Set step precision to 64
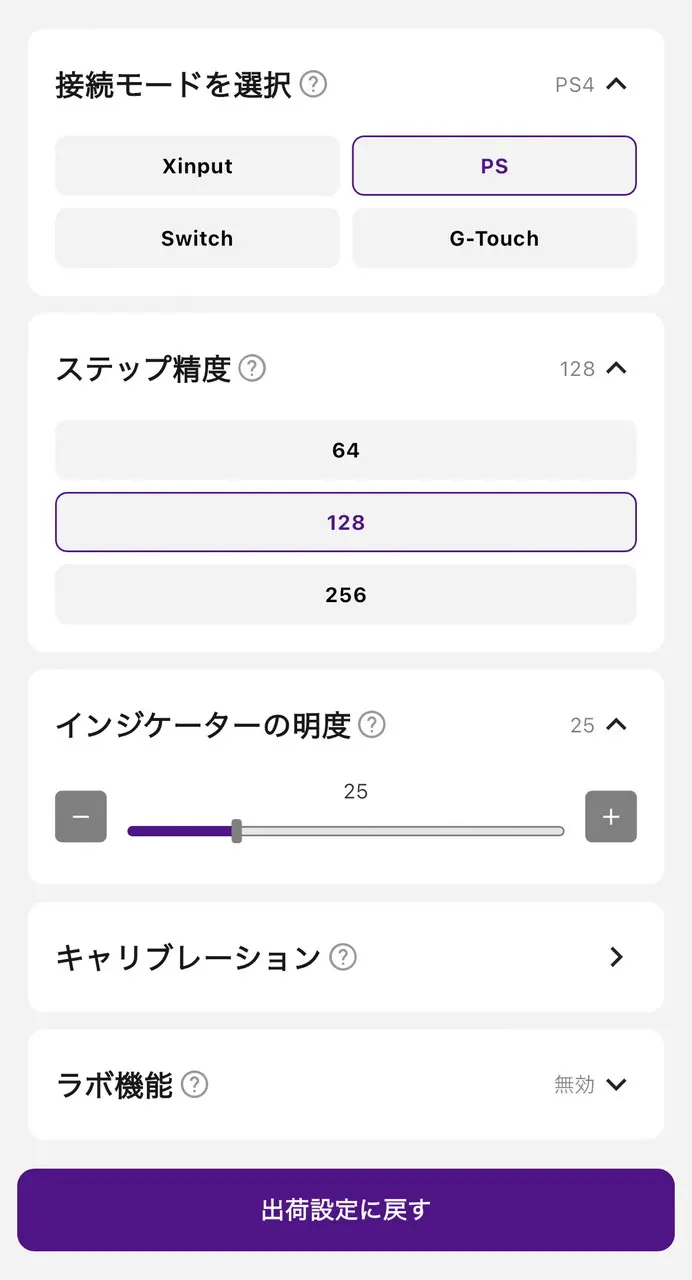 pos(346,450)
